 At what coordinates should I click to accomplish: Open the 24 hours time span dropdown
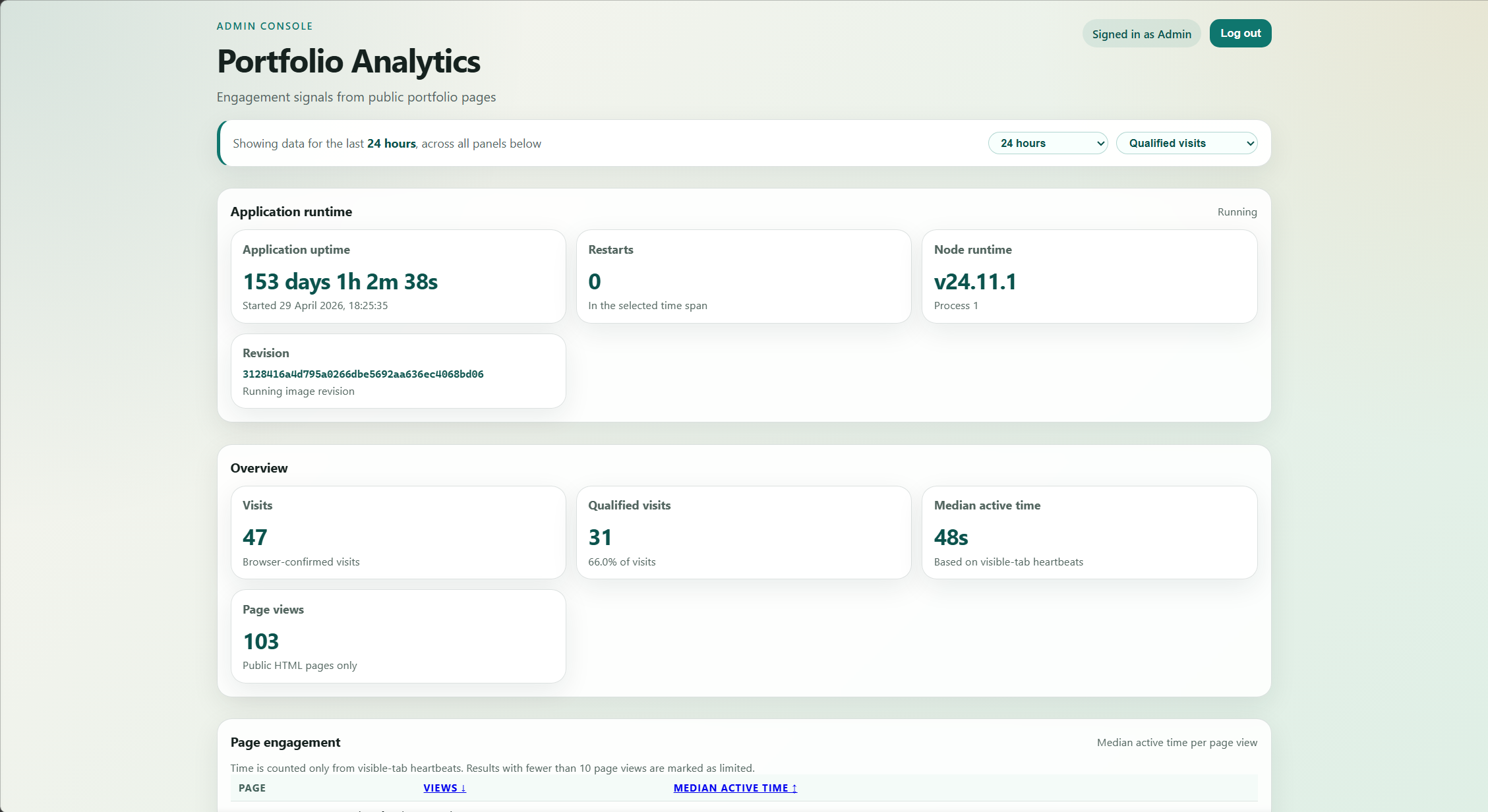[1048, 143]
